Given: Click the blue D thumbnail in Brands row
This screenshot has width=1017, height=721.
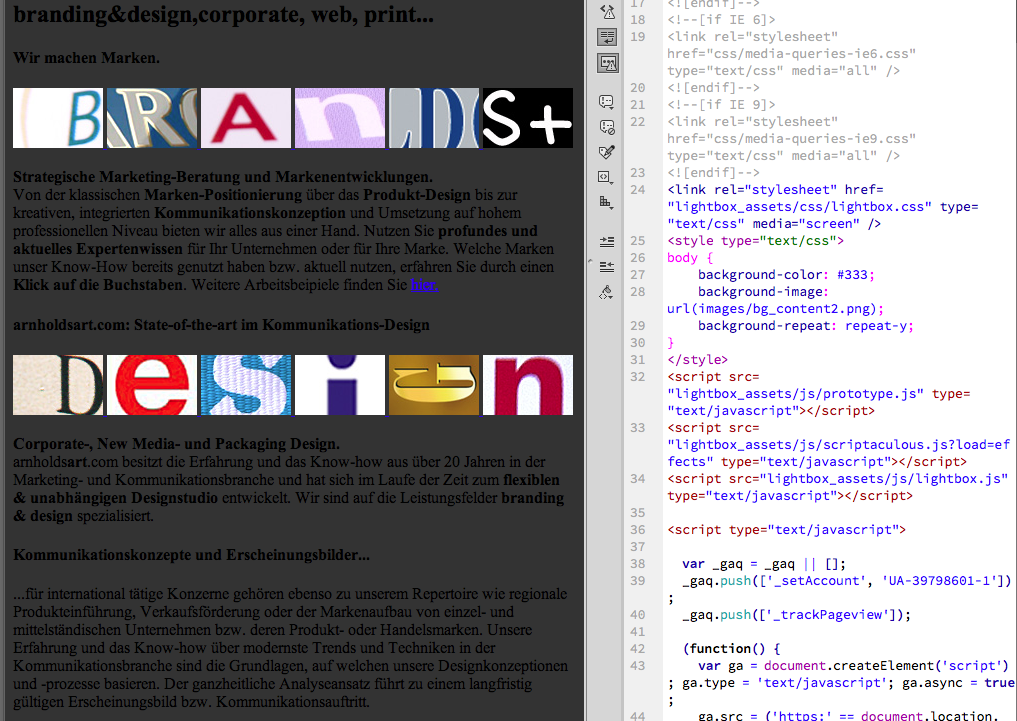Looking at the screenshot, I should 434,118.
